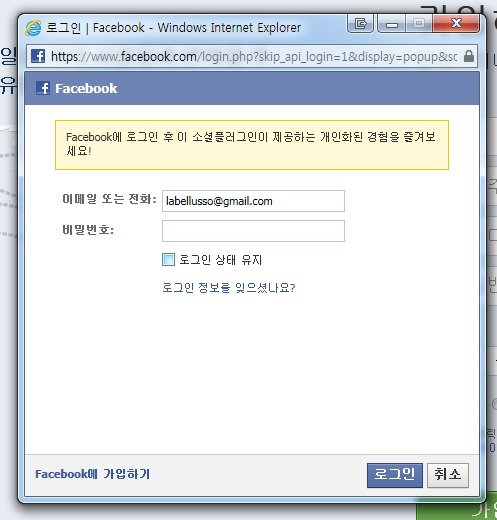Click the Facebook logo in blue header
Viewport: 497px width, 520px height.
(43, 88)
